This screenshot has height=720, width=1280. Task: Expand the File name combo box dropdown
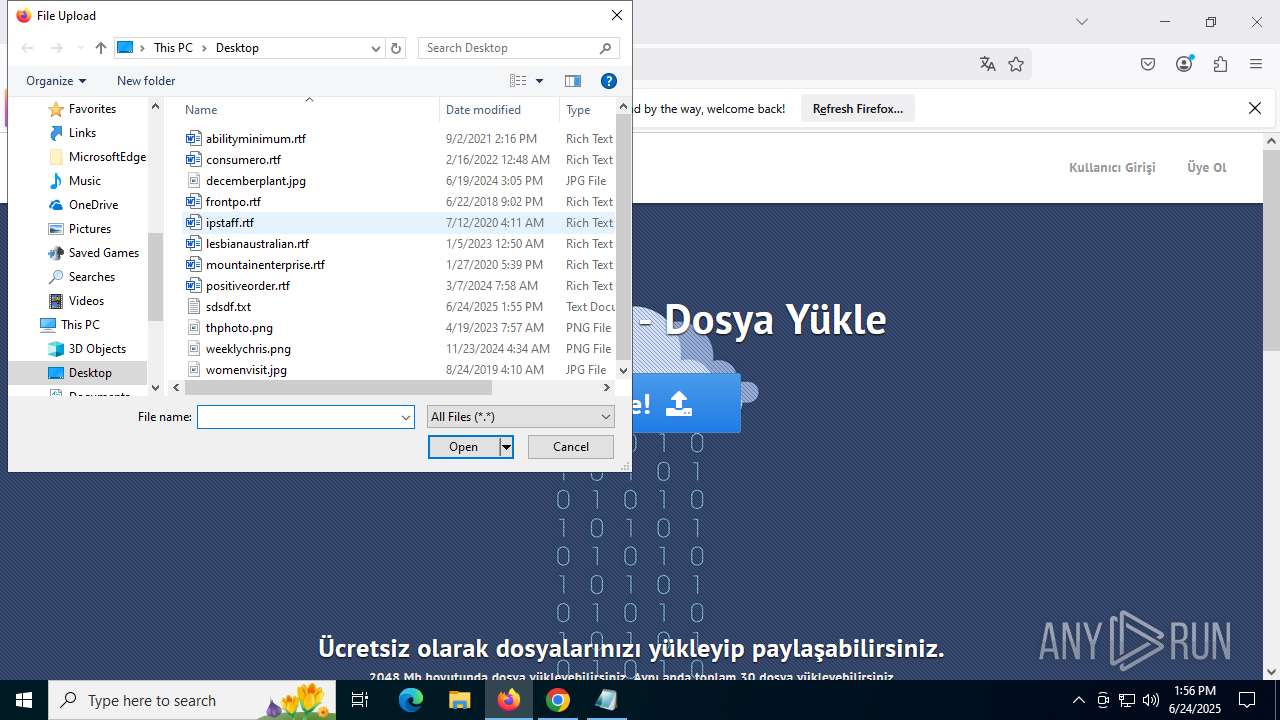[x=406, y=417]
